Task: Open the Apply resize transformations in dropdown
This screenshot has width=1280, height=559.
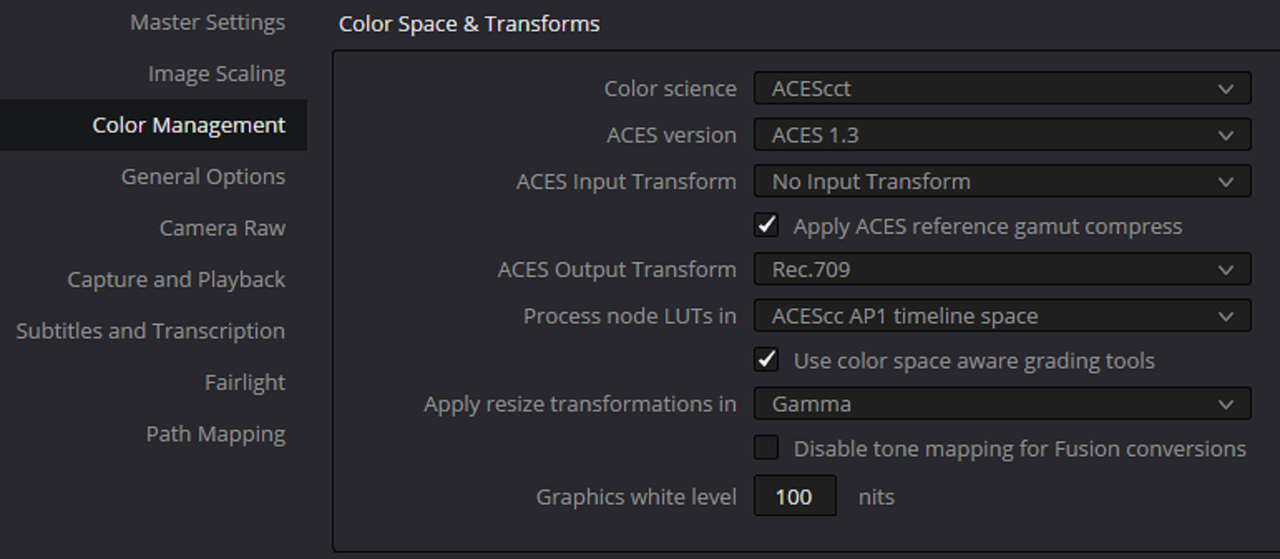Action: (1001, 404)
